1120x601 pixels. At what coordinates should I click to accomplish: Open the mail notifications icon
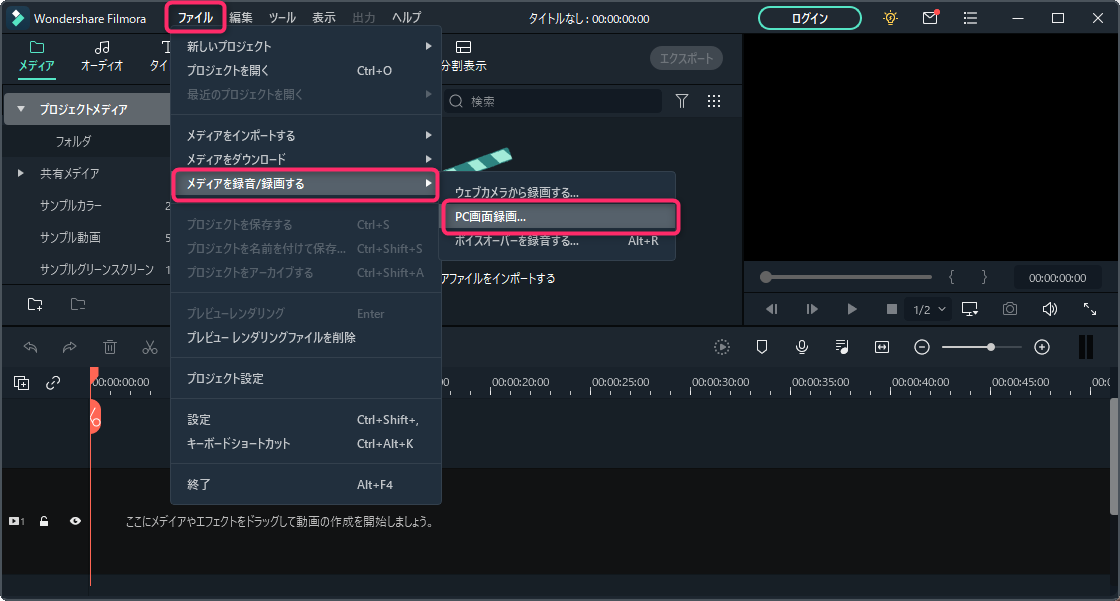930,18
